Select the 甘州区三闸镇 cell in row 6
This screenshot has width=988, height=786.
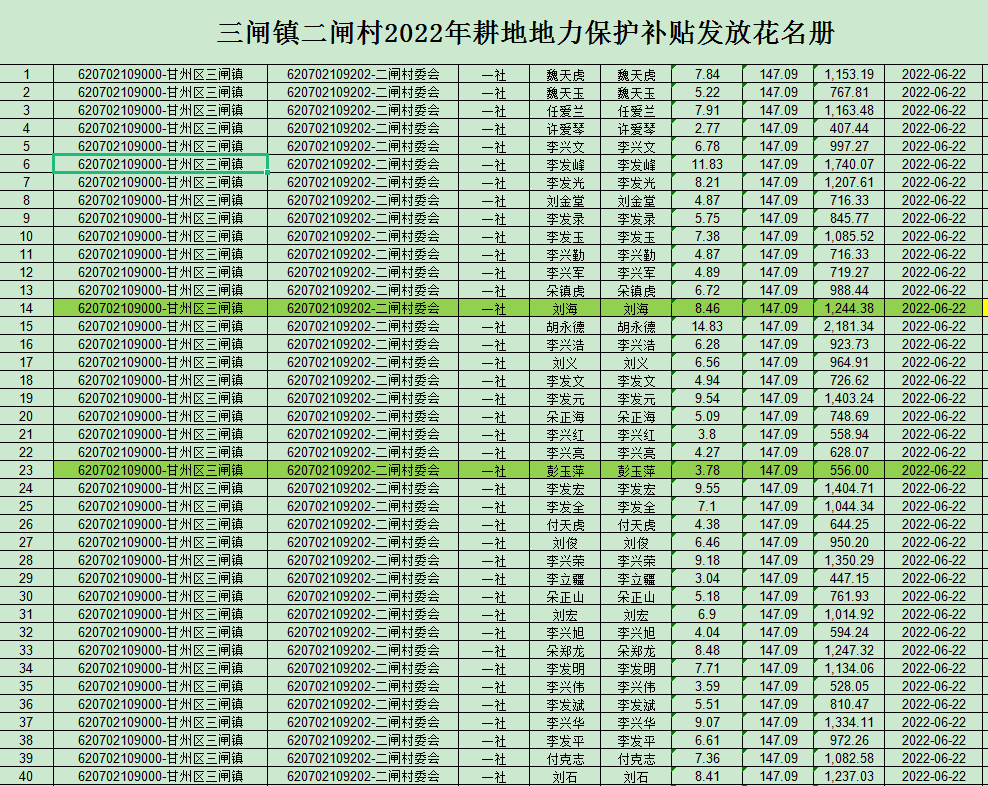point(161,165)
